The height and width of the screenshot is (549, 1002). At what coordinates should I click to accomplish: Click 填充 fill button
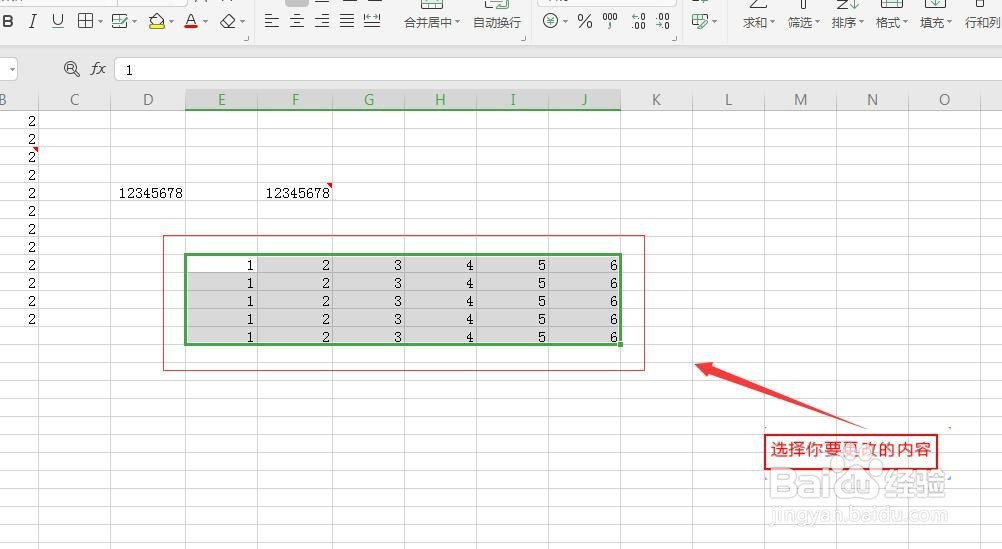932,22
